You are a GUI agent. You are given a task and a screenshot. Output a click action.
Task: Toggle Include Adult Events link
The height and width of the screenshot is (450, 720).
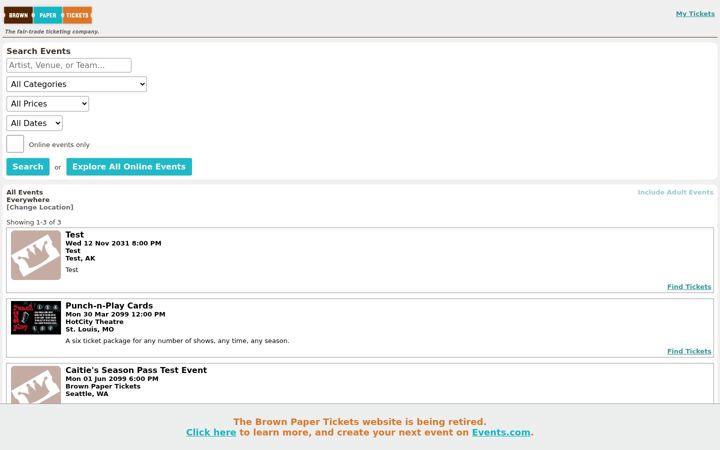(675, 192)
